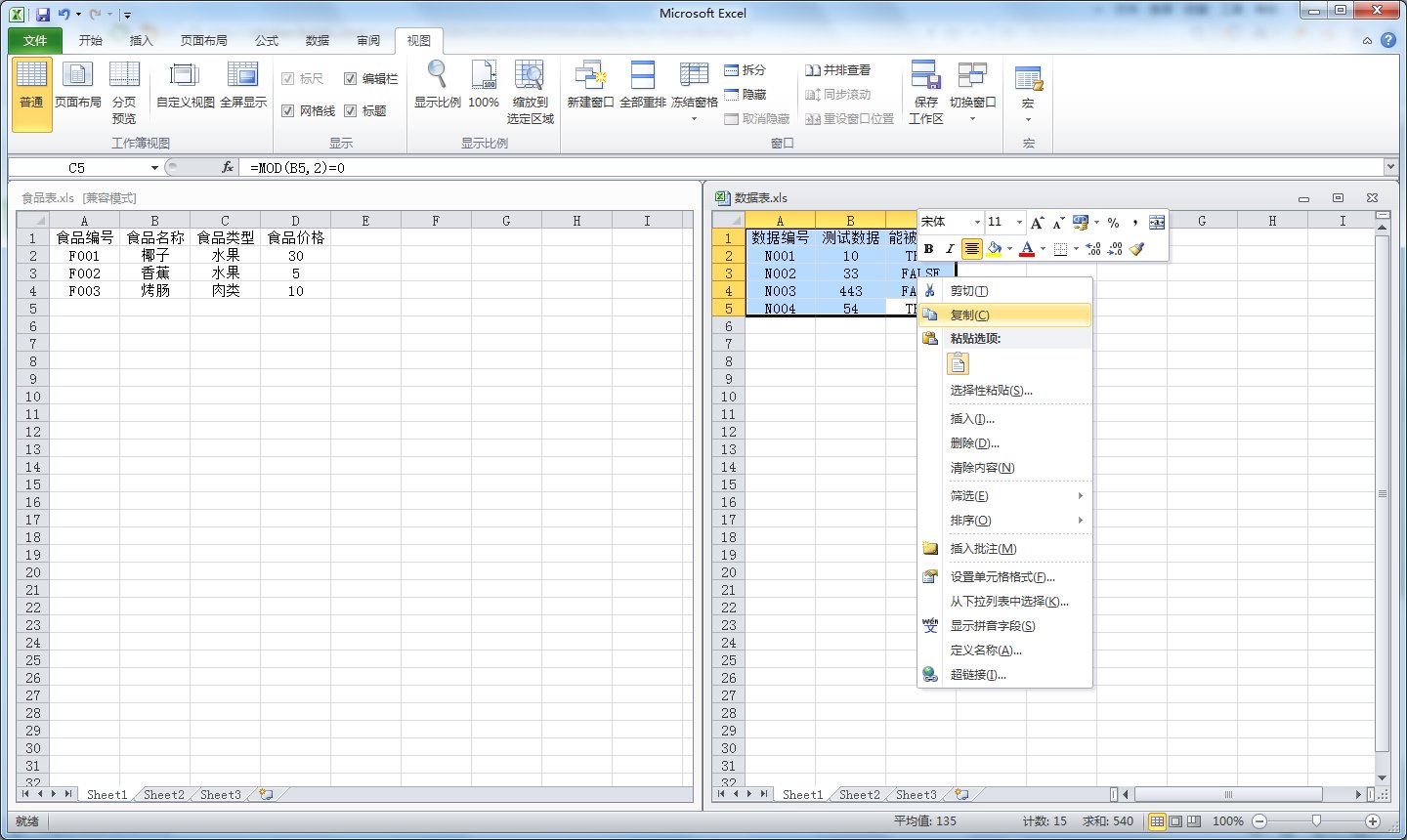Screen dimensions: 1407x840
Task: Toggle the Formula Bar (编辑栏) checkbox
Action: [x=351, y=79]
